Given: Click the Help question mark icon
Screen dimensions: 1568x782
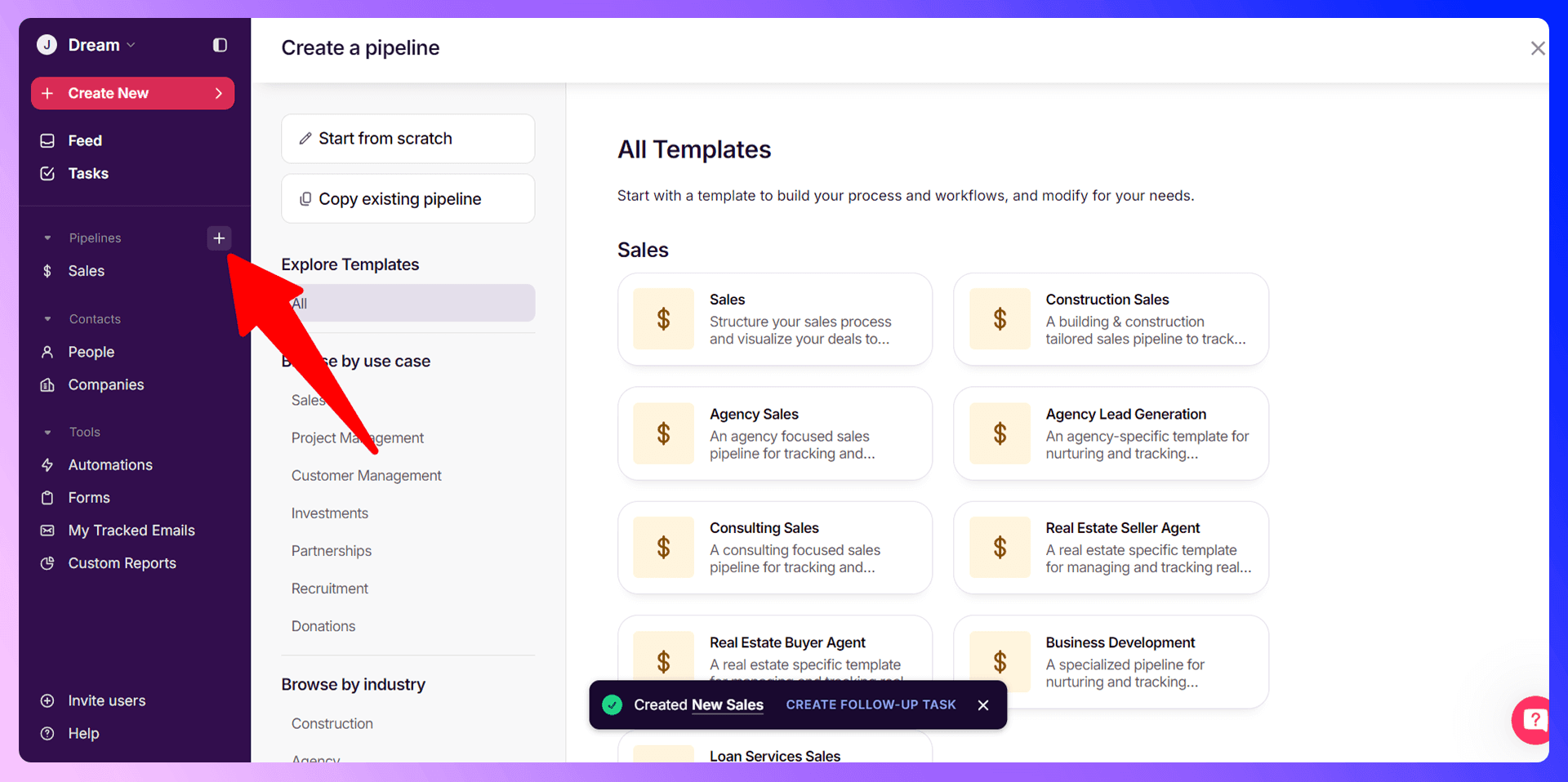Looking at the screenshot, I should pos(47,733).
